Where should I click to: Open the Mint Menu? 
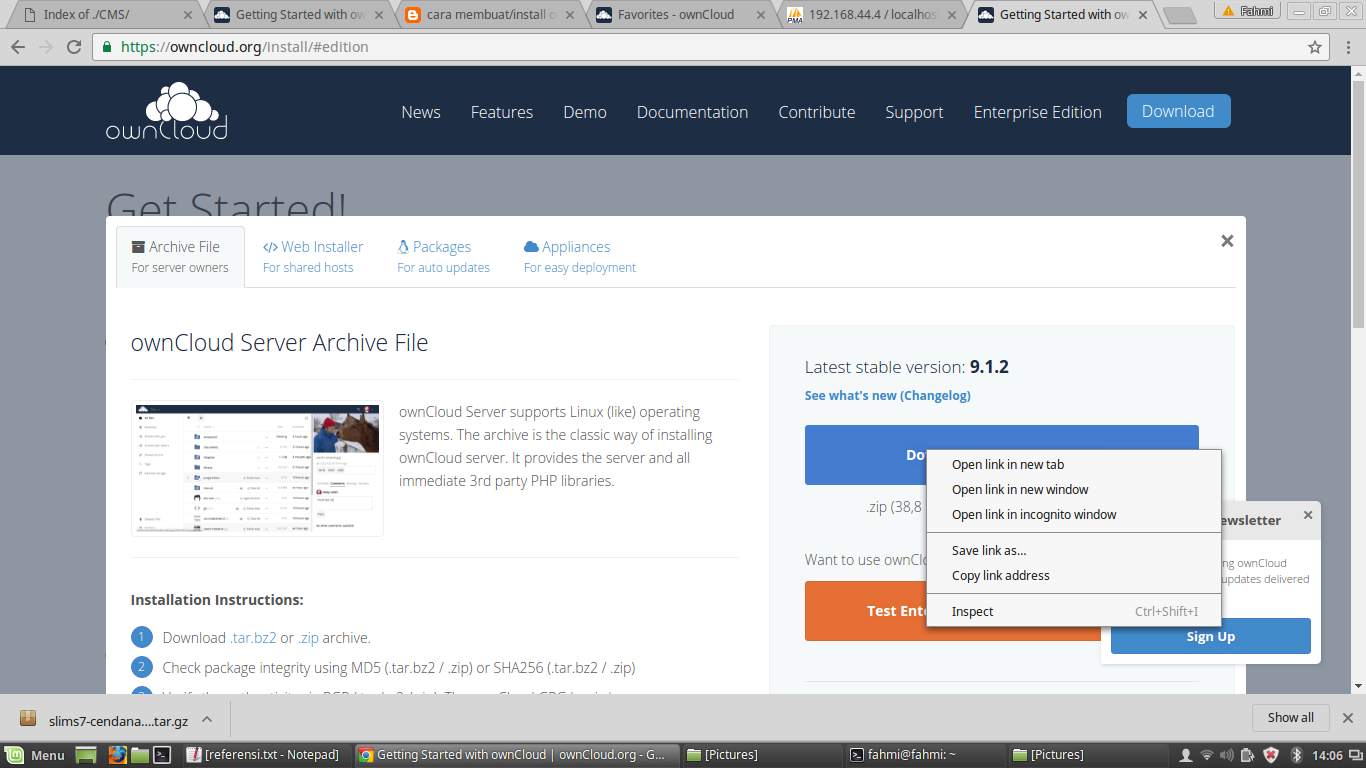pos(36,755)
